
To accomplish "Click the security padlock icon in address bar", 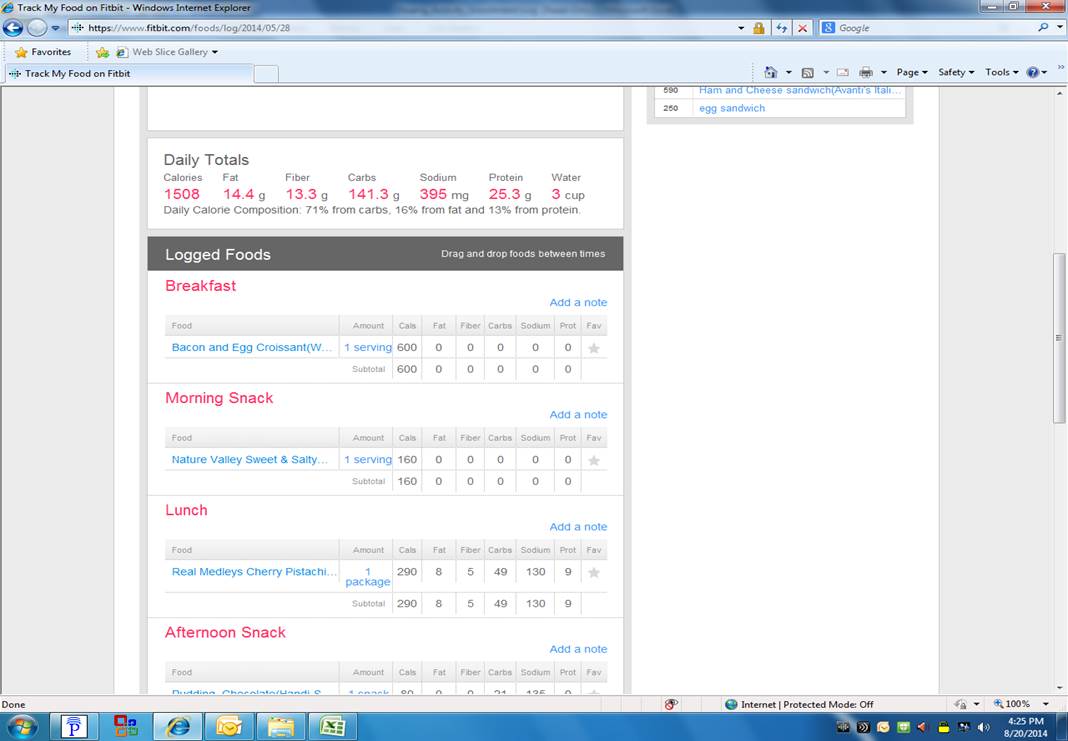I will point(758,28).
